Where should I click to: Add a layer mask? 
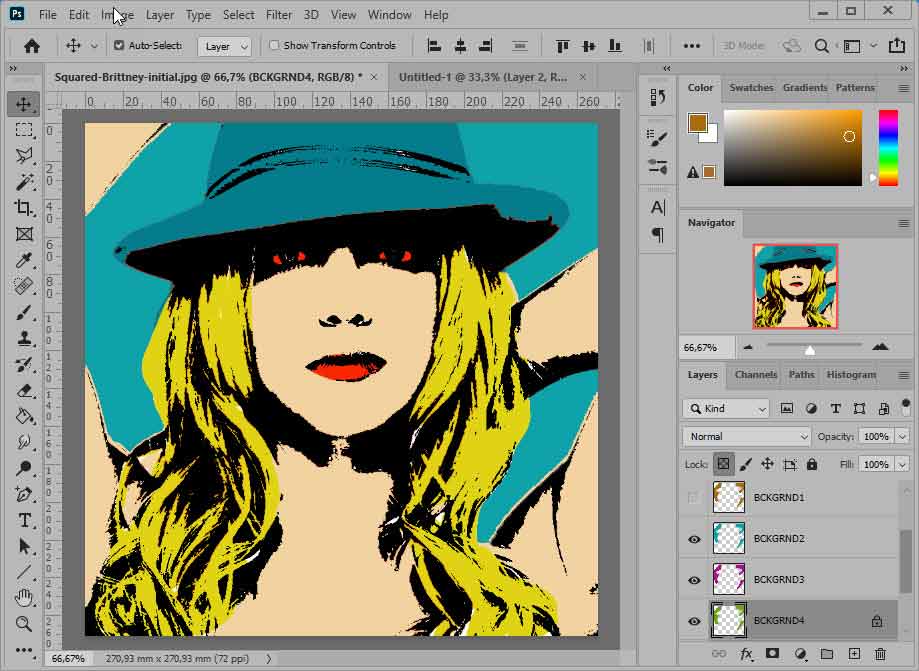(x=772, y=654)
